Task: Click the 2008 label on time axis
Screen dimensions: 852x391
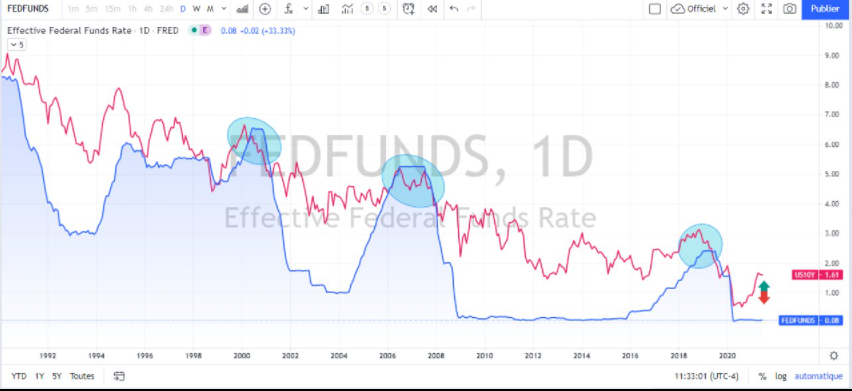Action: (x=436, y=356)
